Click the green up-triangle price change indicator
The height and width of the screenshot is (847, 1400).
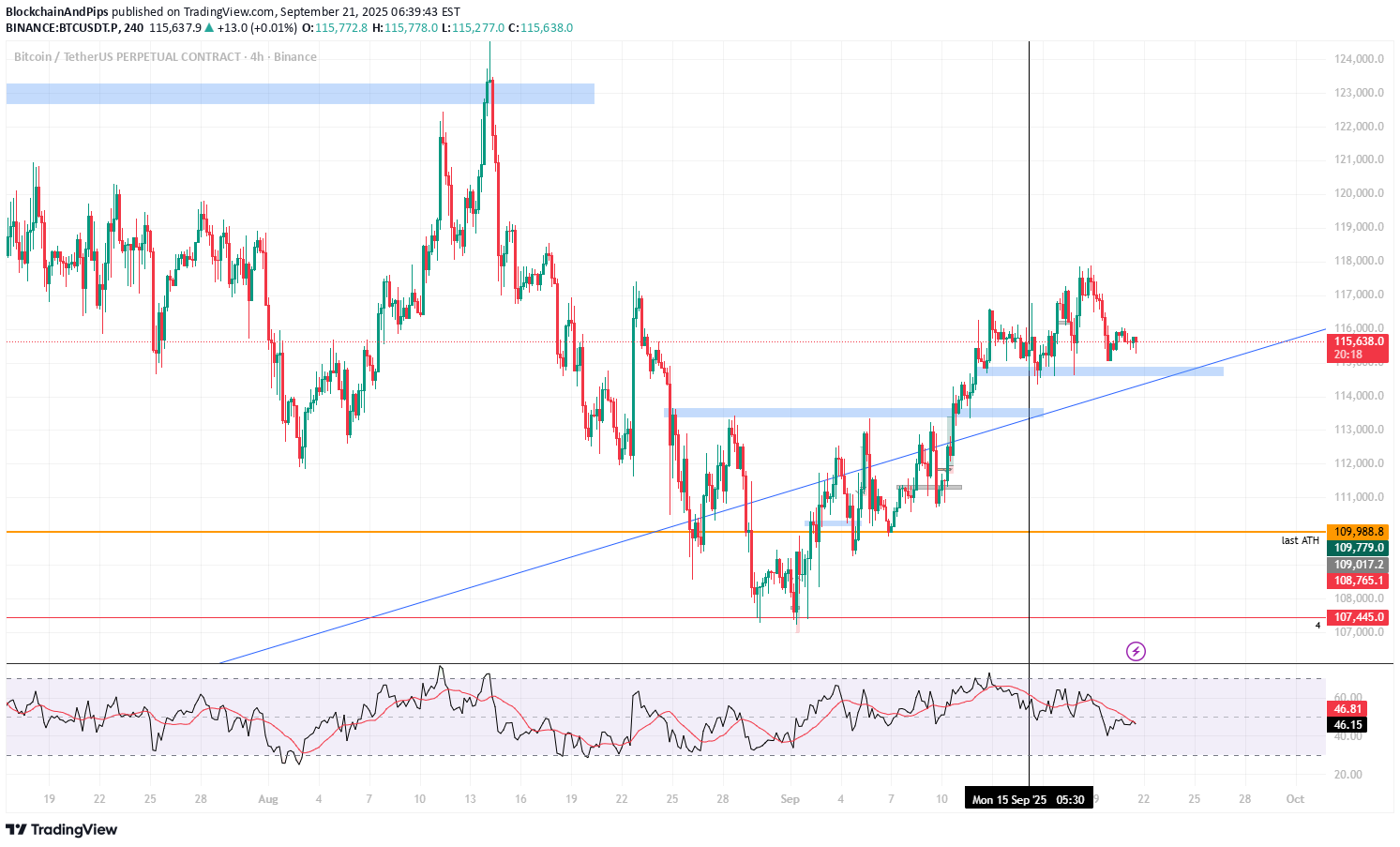click(x=209, y=28)
